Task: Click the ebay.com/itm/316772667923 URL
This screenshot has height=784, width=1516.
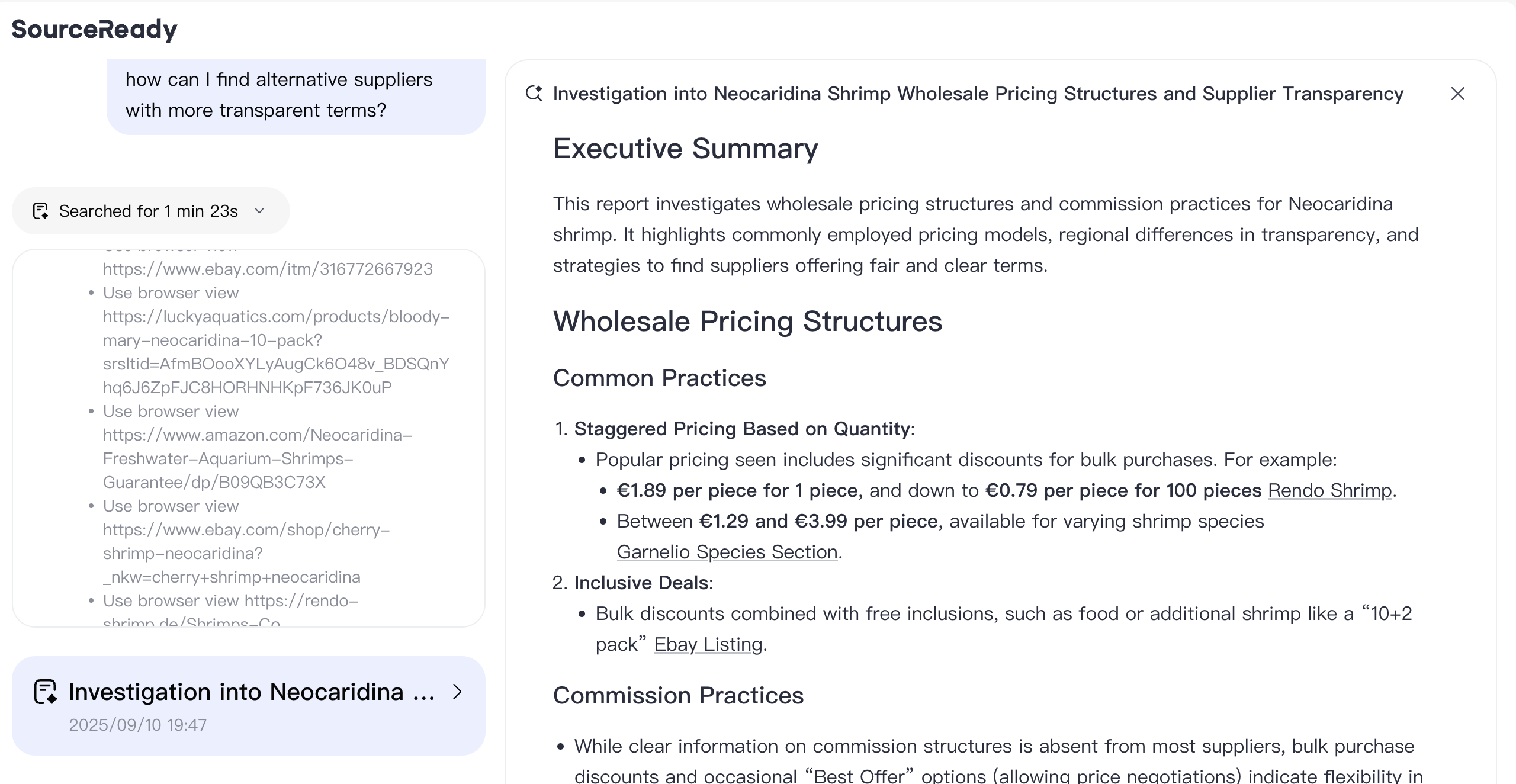Action: click(x=268, y=269)
